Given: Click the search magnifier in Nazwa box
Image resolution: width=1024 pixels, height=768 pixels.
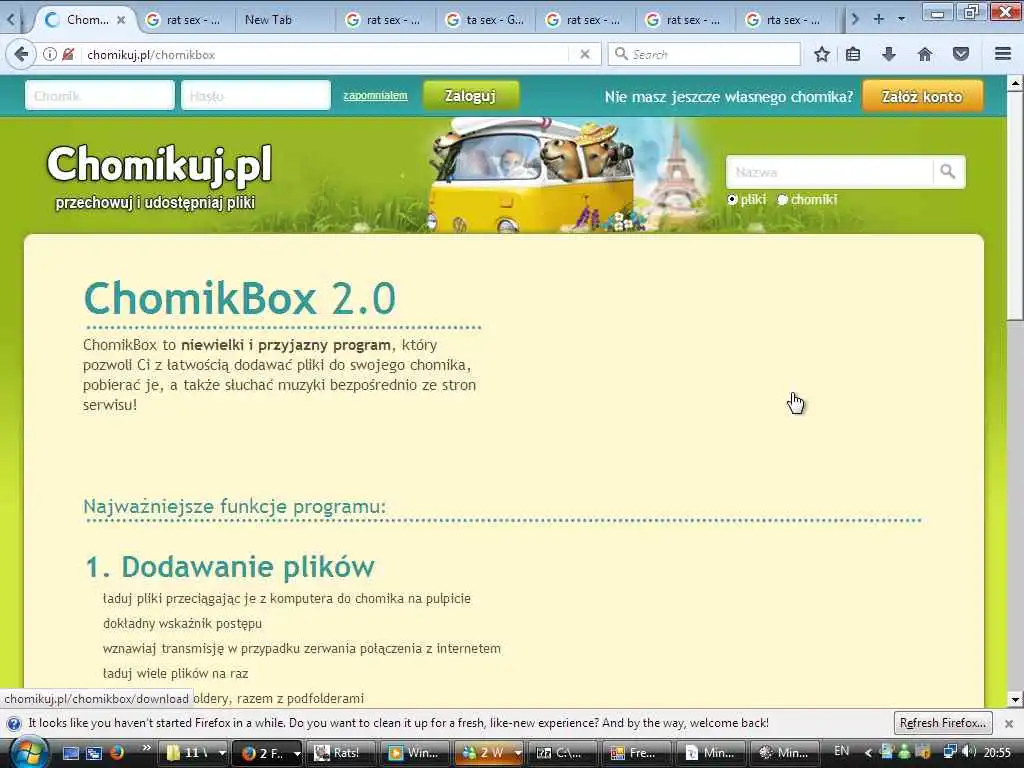Looking at the screenshot, I should (x=948, y=172).
